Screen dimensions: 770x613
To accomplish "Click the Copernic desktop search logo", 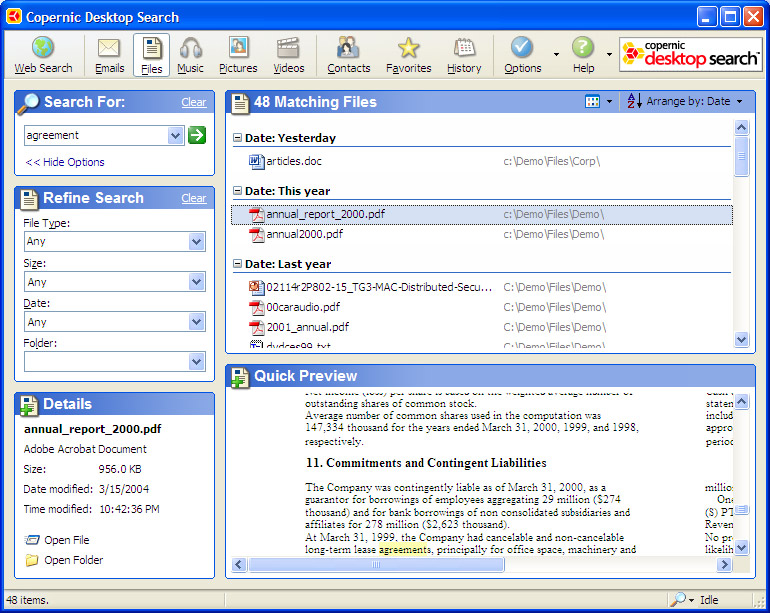I will point(690,55).
